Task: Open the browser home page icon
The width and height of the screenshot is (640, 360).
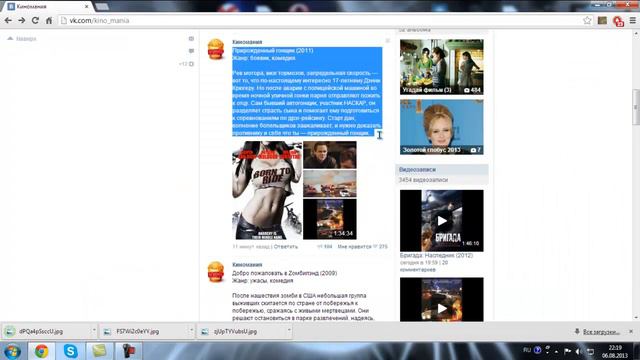Action: click(x=49, y=20)
